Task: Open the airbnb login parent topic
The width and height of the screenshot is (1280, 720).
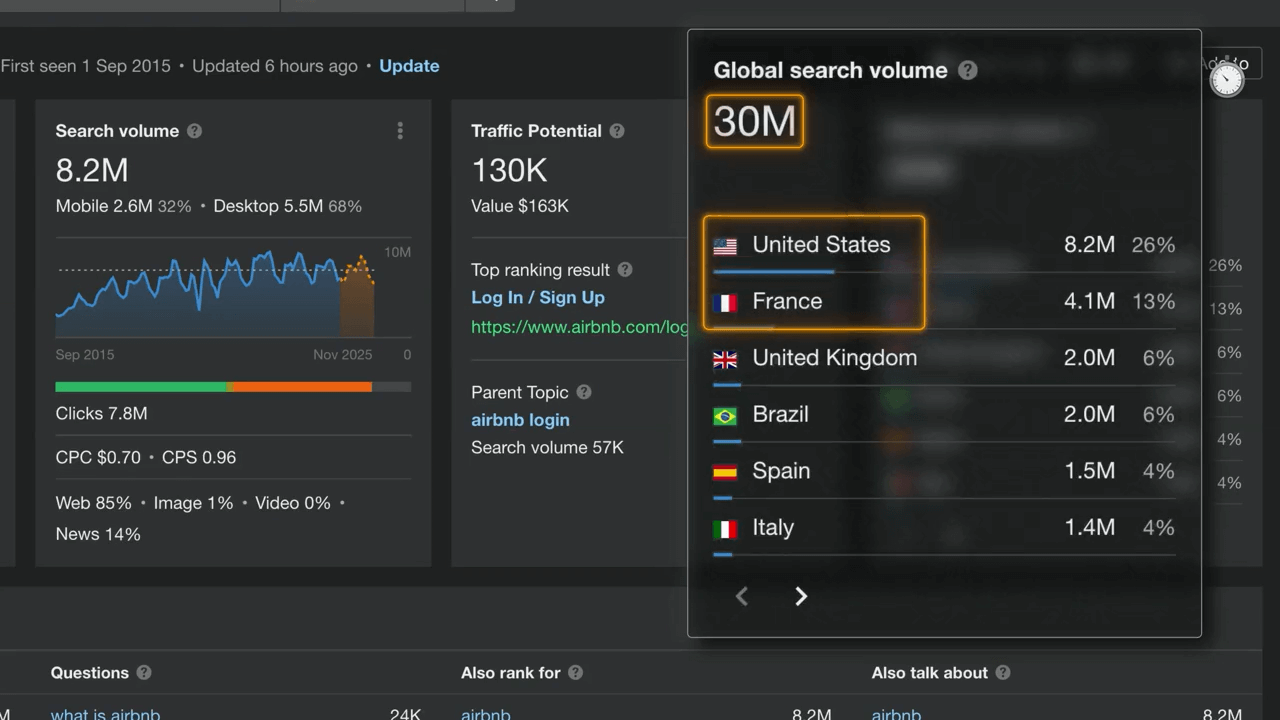Action: [x=520, y=420]
